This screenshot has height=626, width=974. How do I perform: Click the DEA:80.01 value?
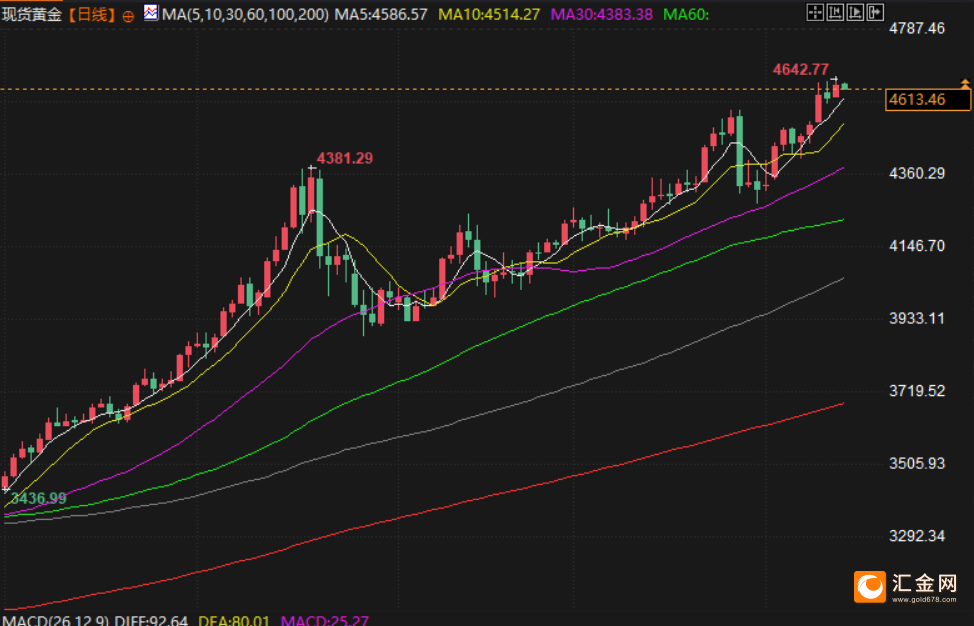point(234,620)
